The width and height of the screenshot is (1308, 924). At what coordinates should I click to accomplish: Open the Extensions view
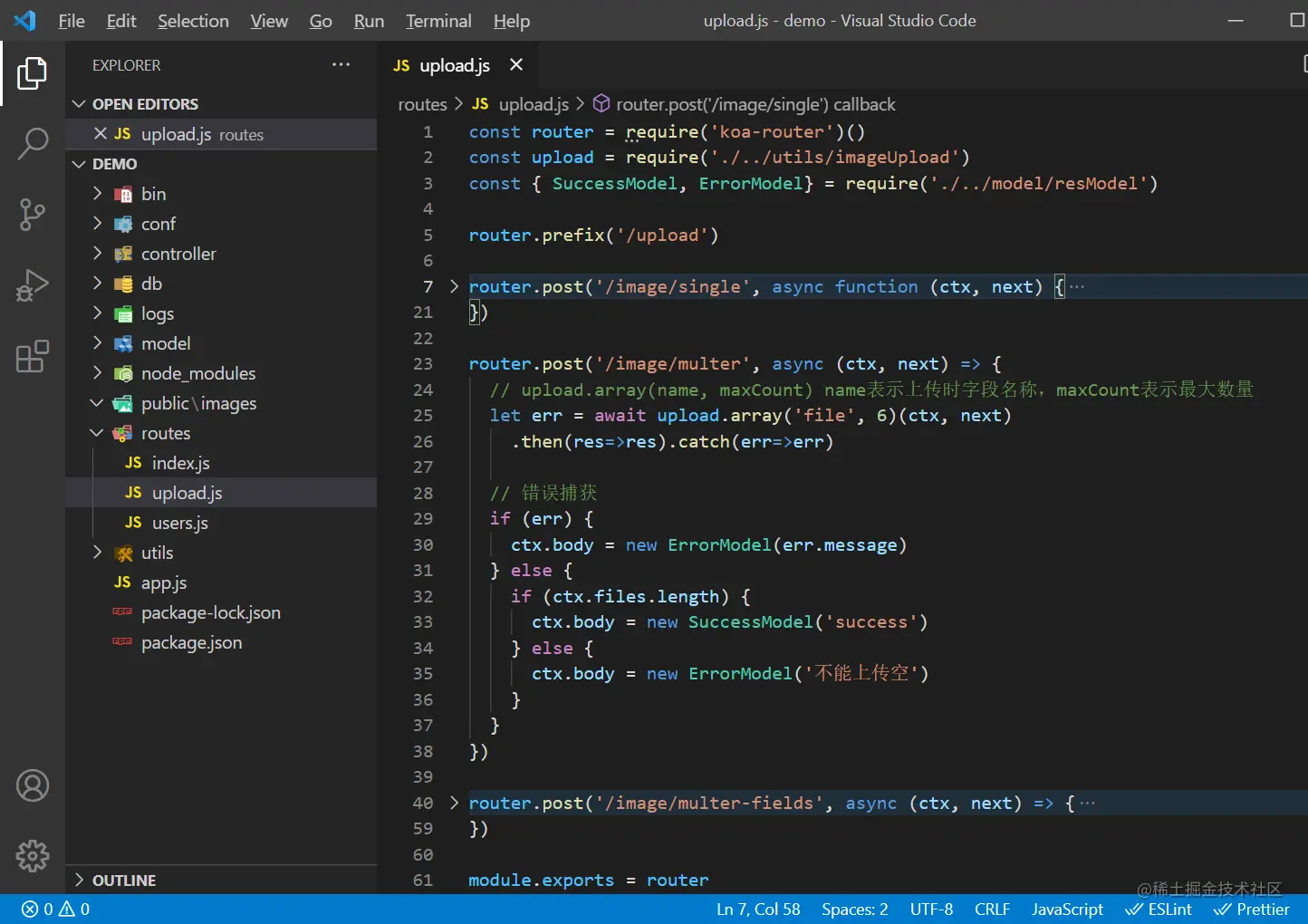(x=33, y=356)
